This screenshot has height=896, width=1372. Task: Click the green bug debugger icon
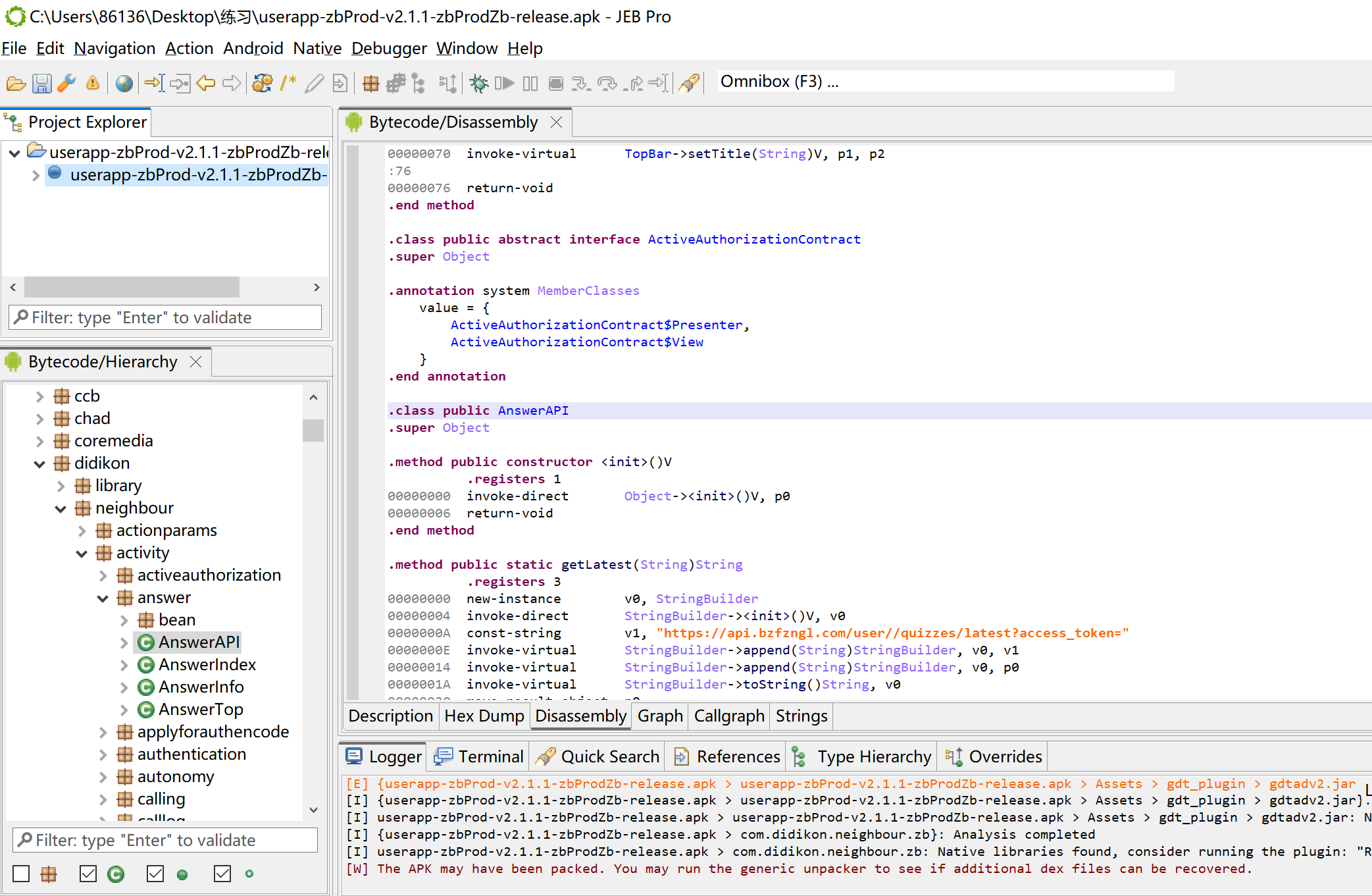tap(478, 83)
